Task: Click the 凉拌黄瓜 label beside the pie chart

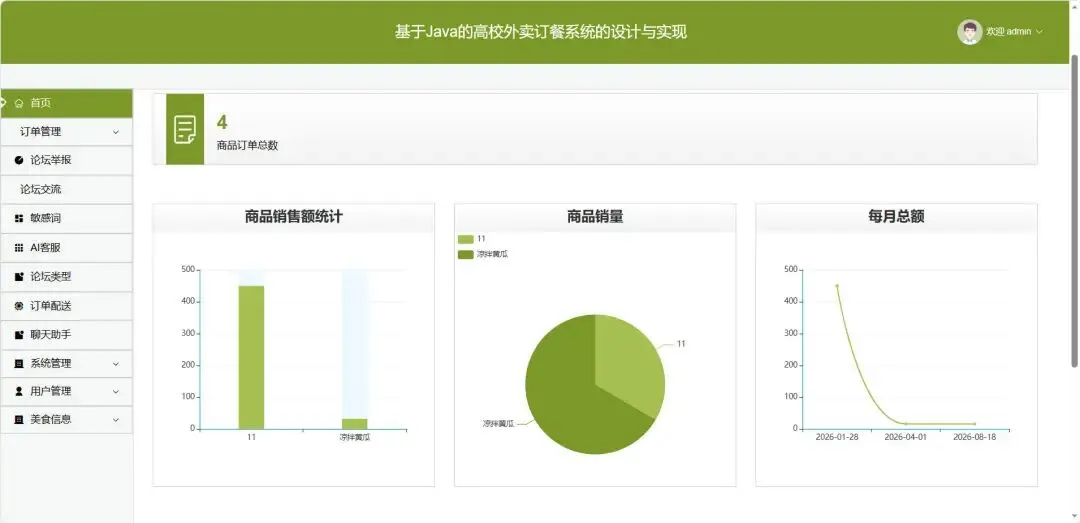Action: point(499,424)
